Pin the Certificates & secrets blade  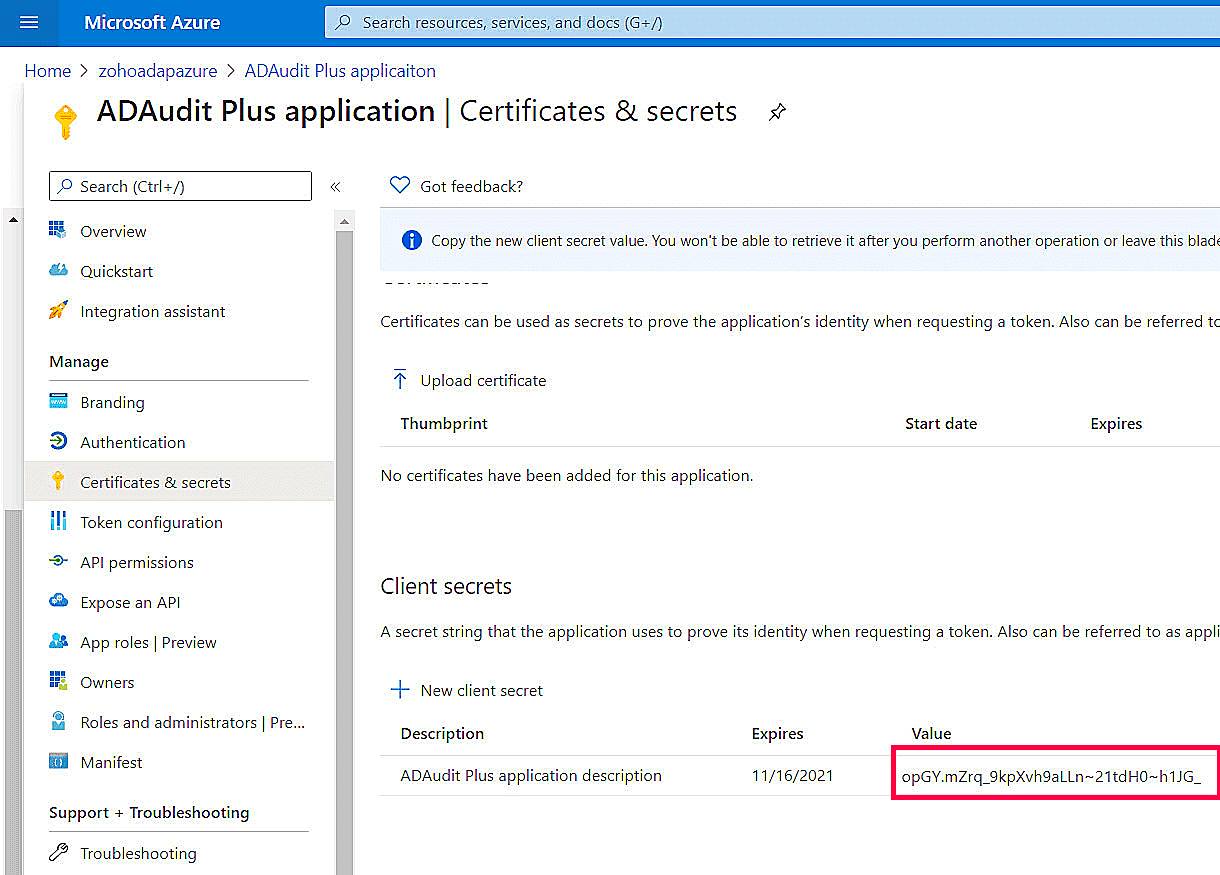(x=777, y=112)
